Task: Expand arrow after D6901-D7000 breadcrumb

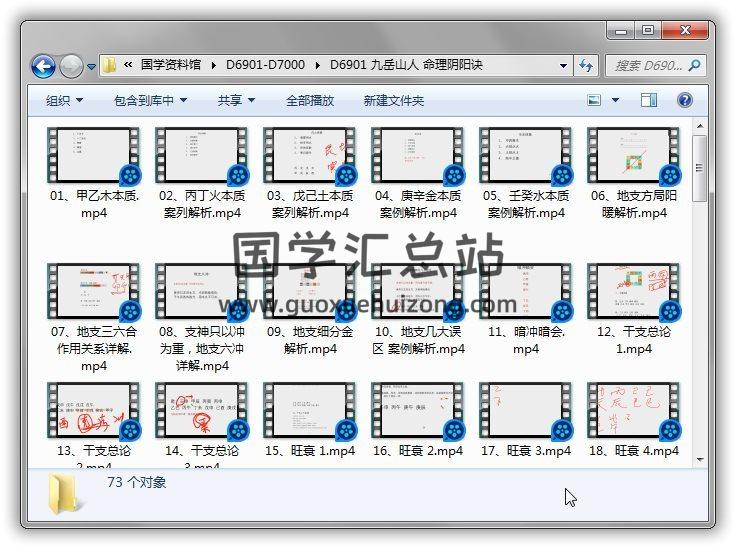Action: pos(318,65)
